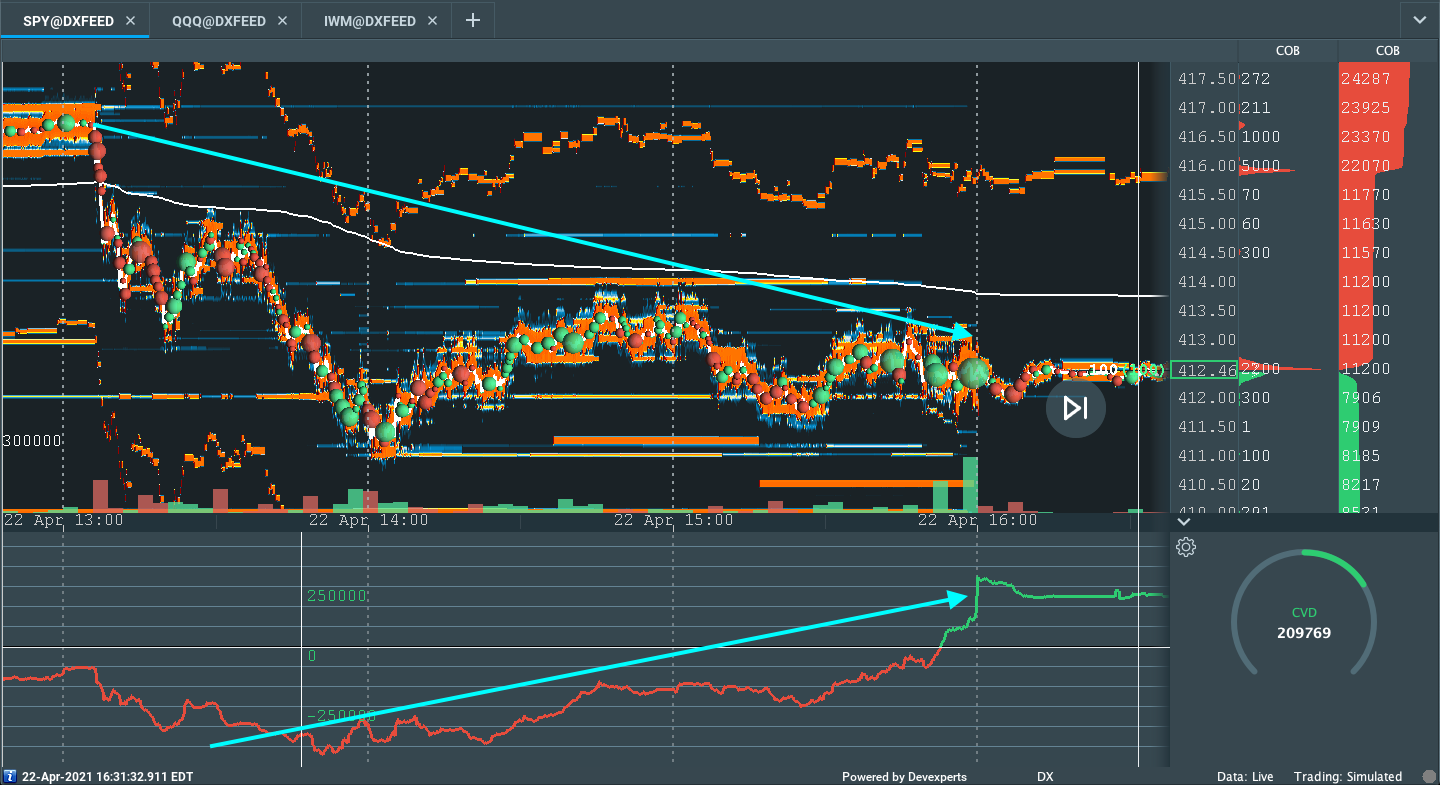The image size is (1440, 785).
Task: Select the 415.50 price row
Action: coord(1208,195)
